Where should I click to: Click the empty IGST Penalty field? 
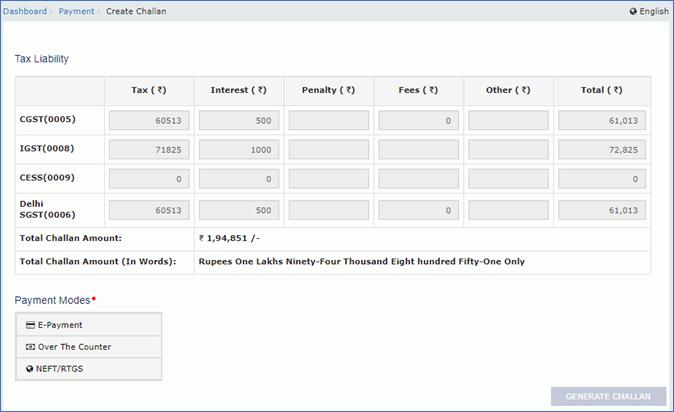tap(329, 150)
